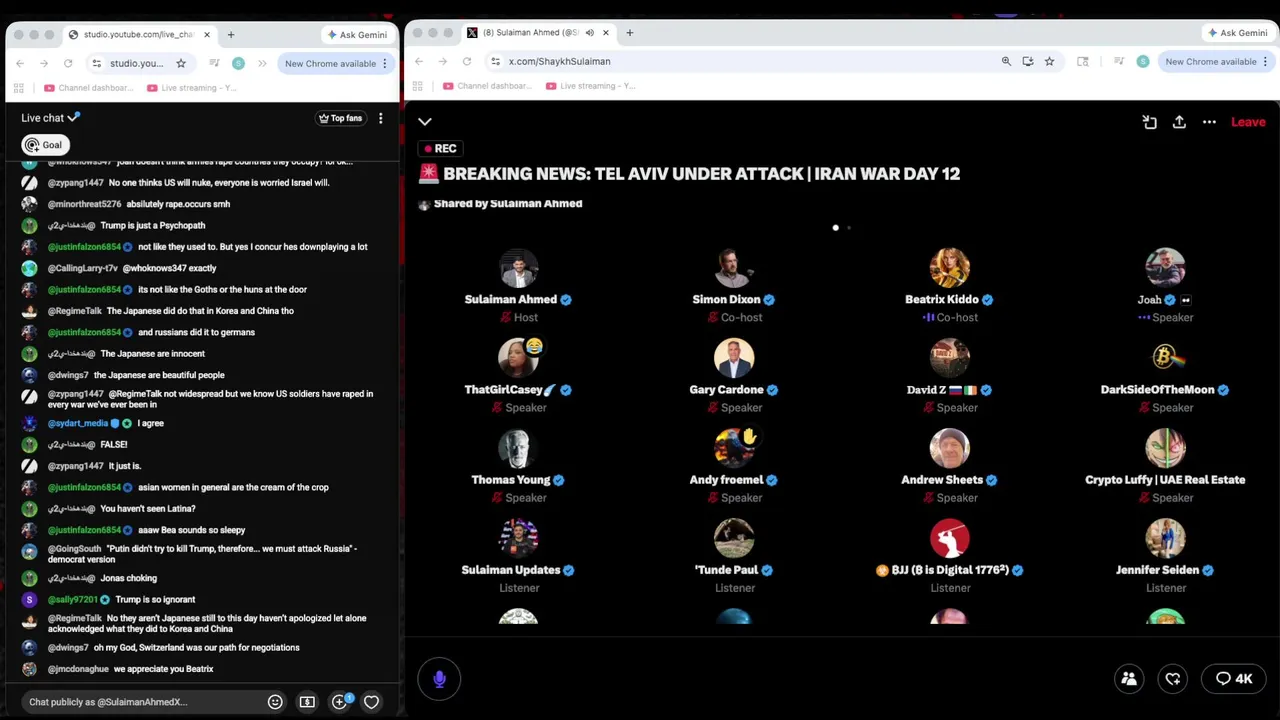Reload the x.com page

(466, 61)
